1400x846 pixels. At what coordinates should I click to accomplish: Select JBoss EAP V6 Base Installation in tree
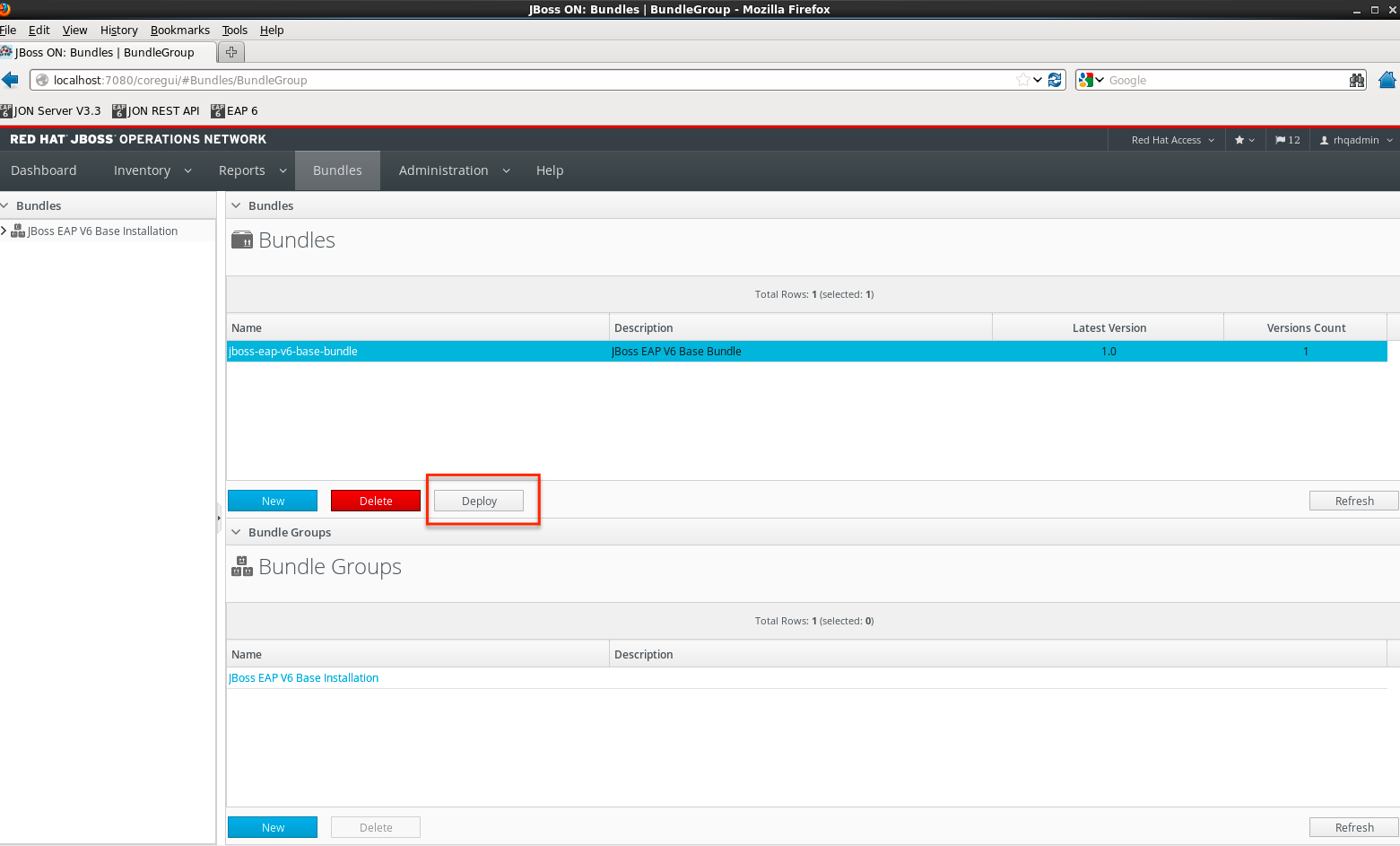(x=102, y=231)
